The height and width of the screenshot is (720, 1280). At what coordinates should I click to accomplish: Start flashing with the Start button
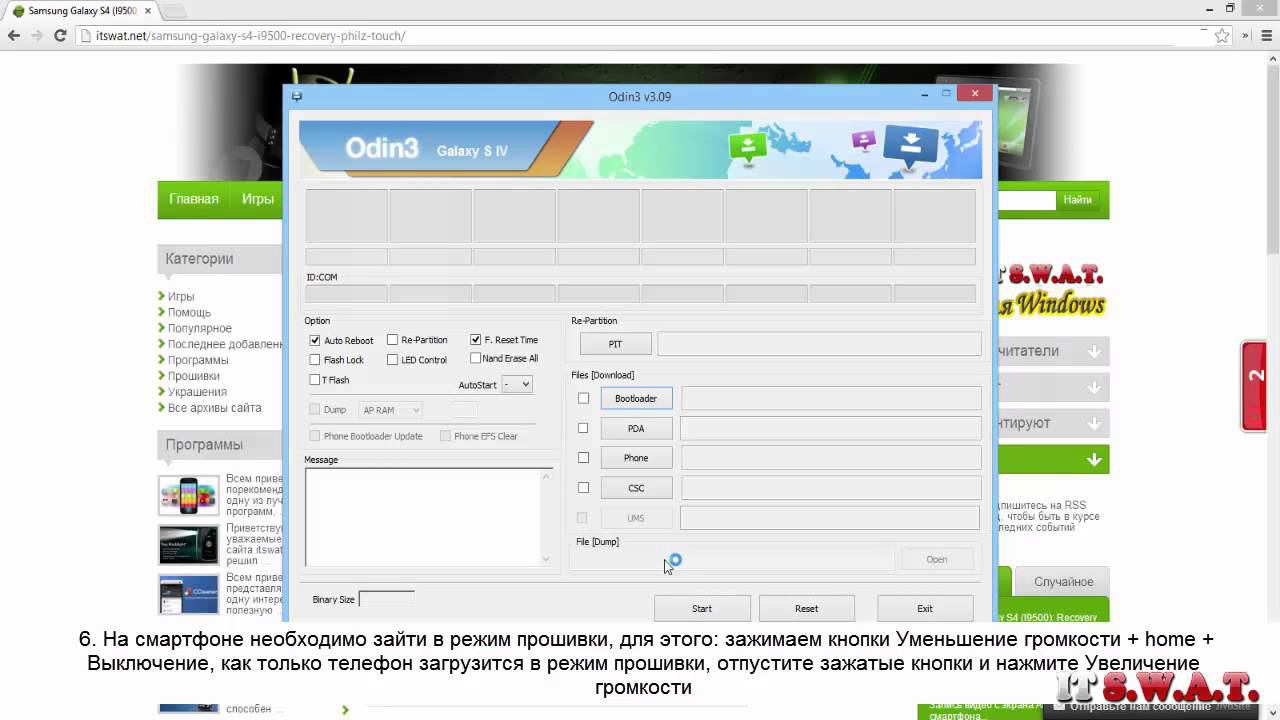(702, 608)
